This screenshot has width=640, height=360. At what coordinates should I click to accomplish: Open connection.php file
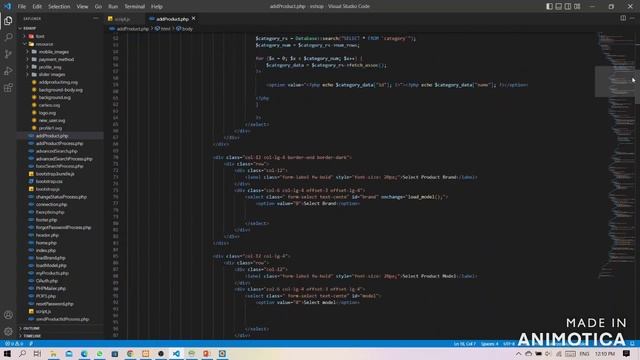tap(51, 204)
